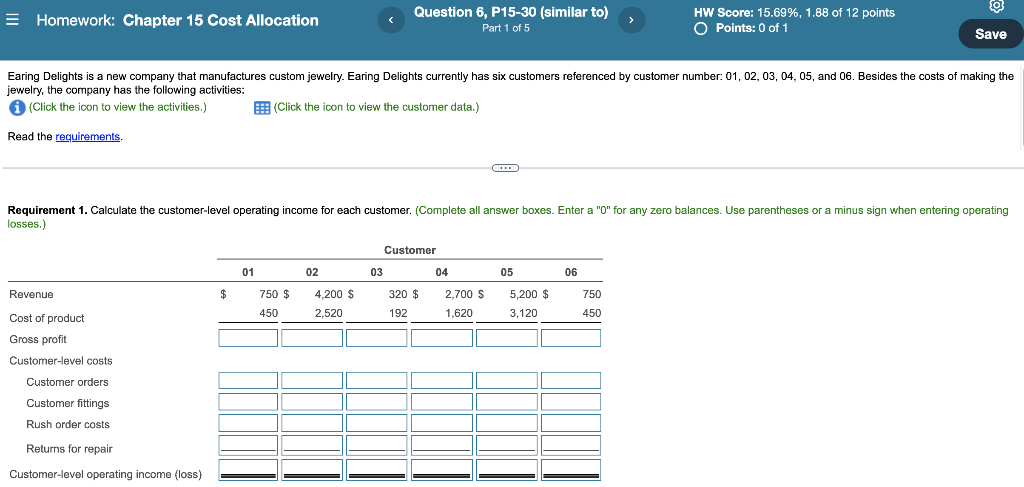Click Customer orders box for customer 06

coord(571,381)
